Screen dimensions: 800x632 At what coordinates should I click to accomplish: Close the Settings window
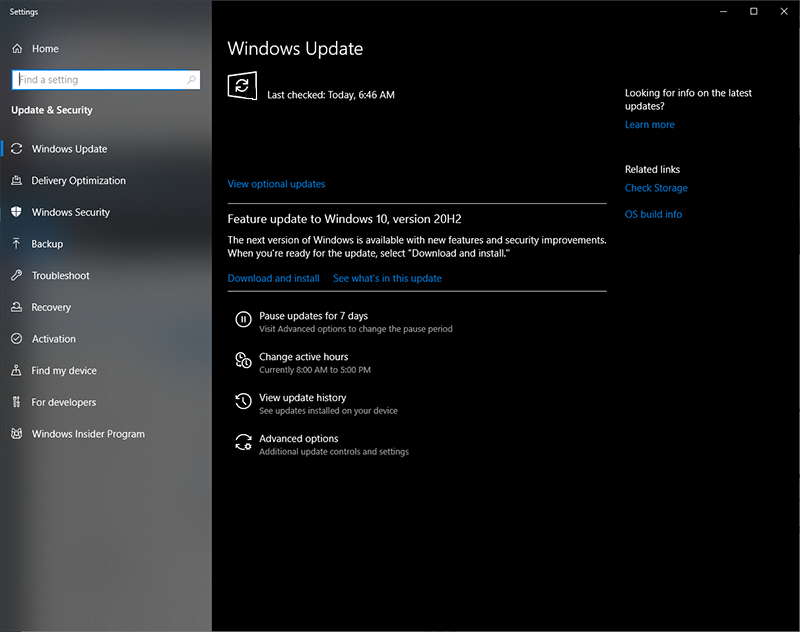(784, 11)
